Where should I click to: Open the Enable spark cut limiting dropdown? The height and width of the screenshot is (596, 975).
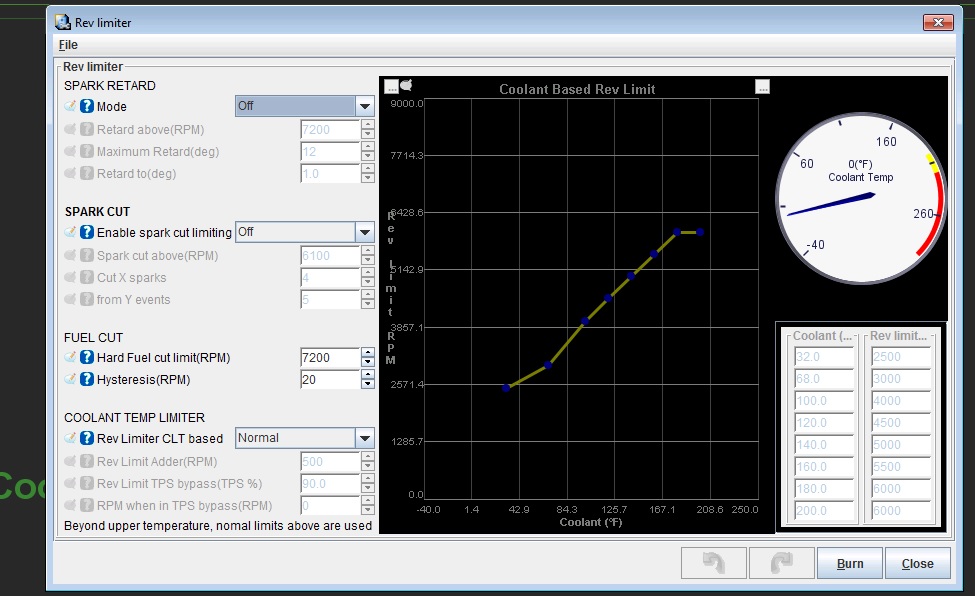click(364, 232)
